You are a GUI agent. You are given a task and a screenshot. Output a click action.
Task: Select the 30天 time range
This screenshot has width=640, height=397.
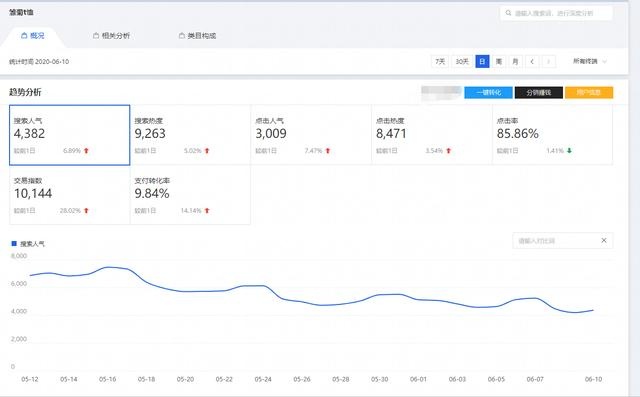(462, 62)
